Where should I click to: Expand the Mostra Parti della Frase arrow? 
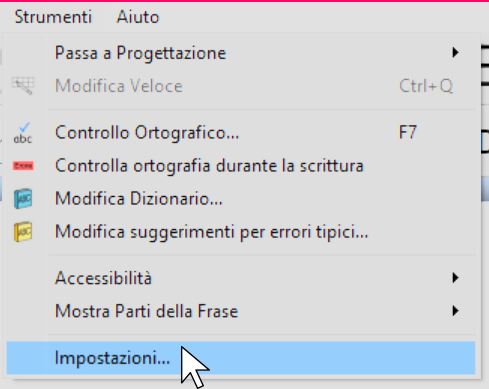[455, 311]
